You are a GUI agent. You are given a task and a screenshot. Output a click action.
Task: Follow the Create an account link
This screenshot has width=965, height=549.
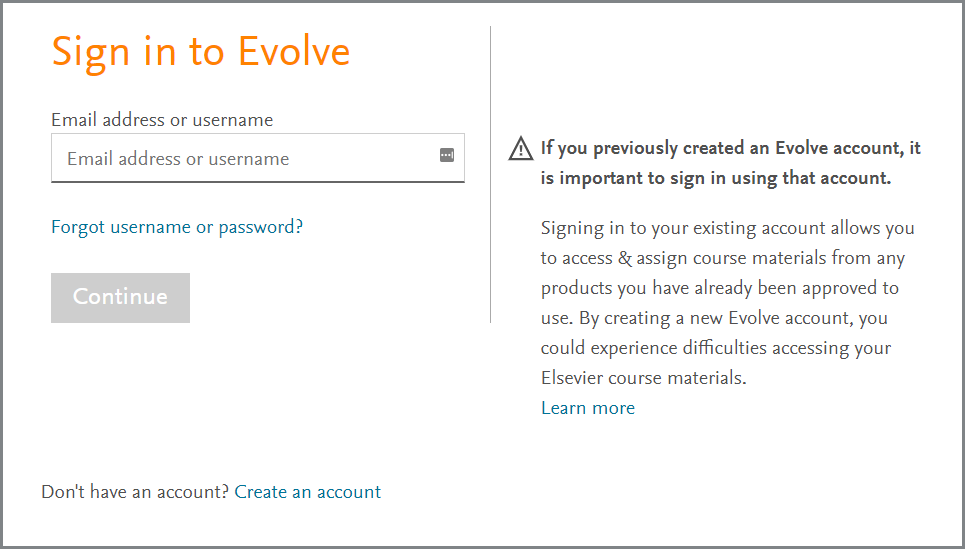click(308, 492)
